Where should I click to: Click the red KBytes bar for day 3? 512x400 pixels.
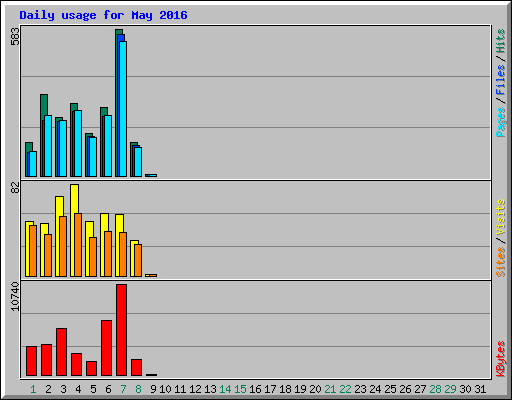(x=62, y=352)
